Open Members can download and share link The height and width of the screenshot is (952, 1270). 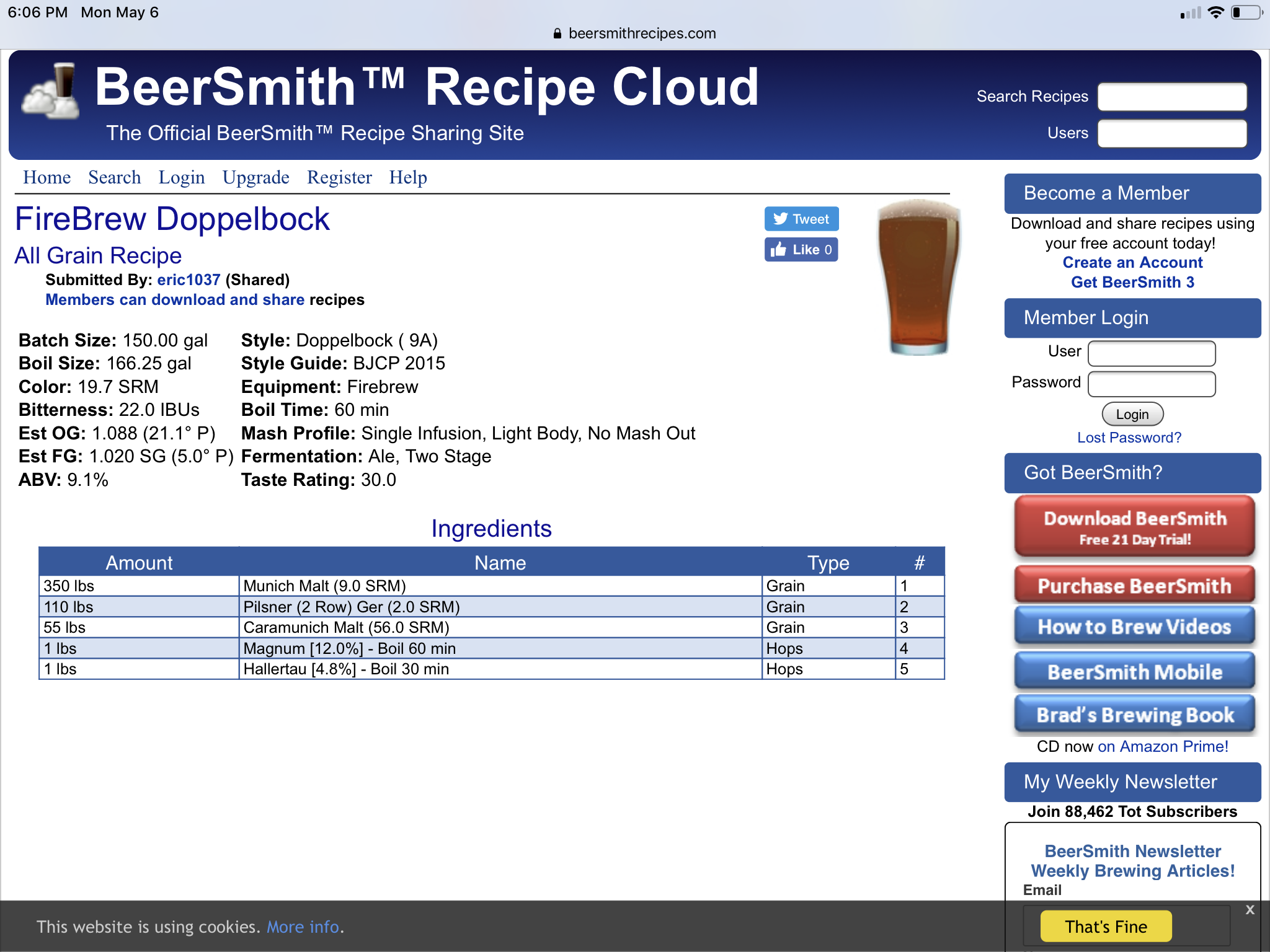[175, 299]
